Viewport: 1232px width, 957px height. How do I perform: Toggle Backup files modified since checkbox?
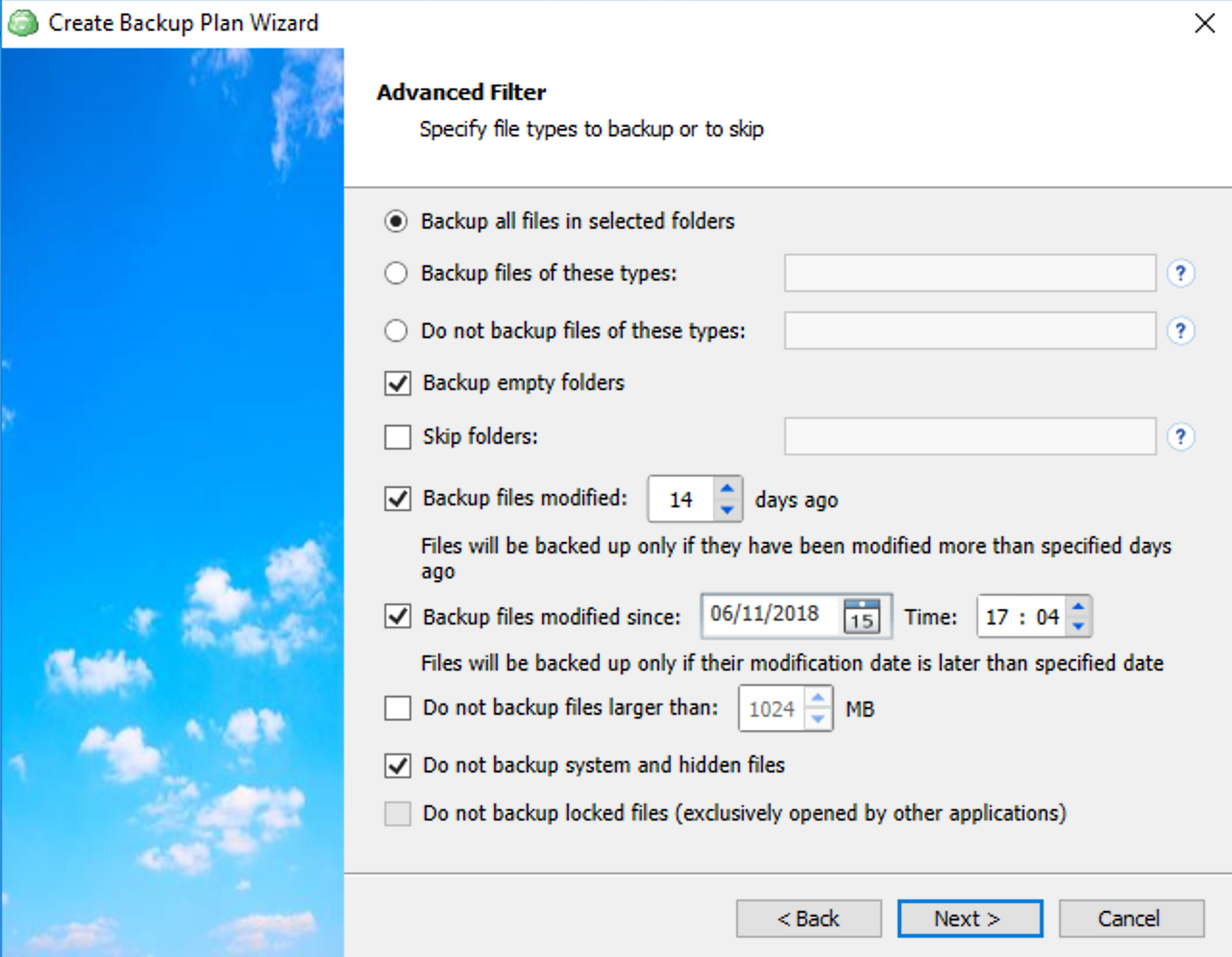pyautogui.click(x=398, y=616)
